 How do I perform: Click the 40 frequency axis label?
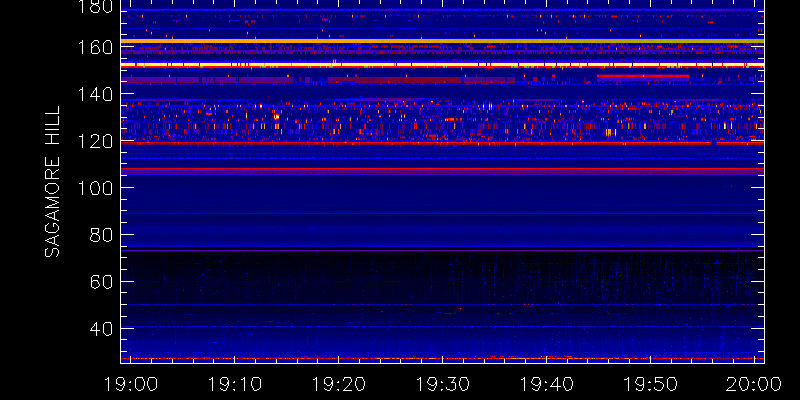(x=102, y=329)
